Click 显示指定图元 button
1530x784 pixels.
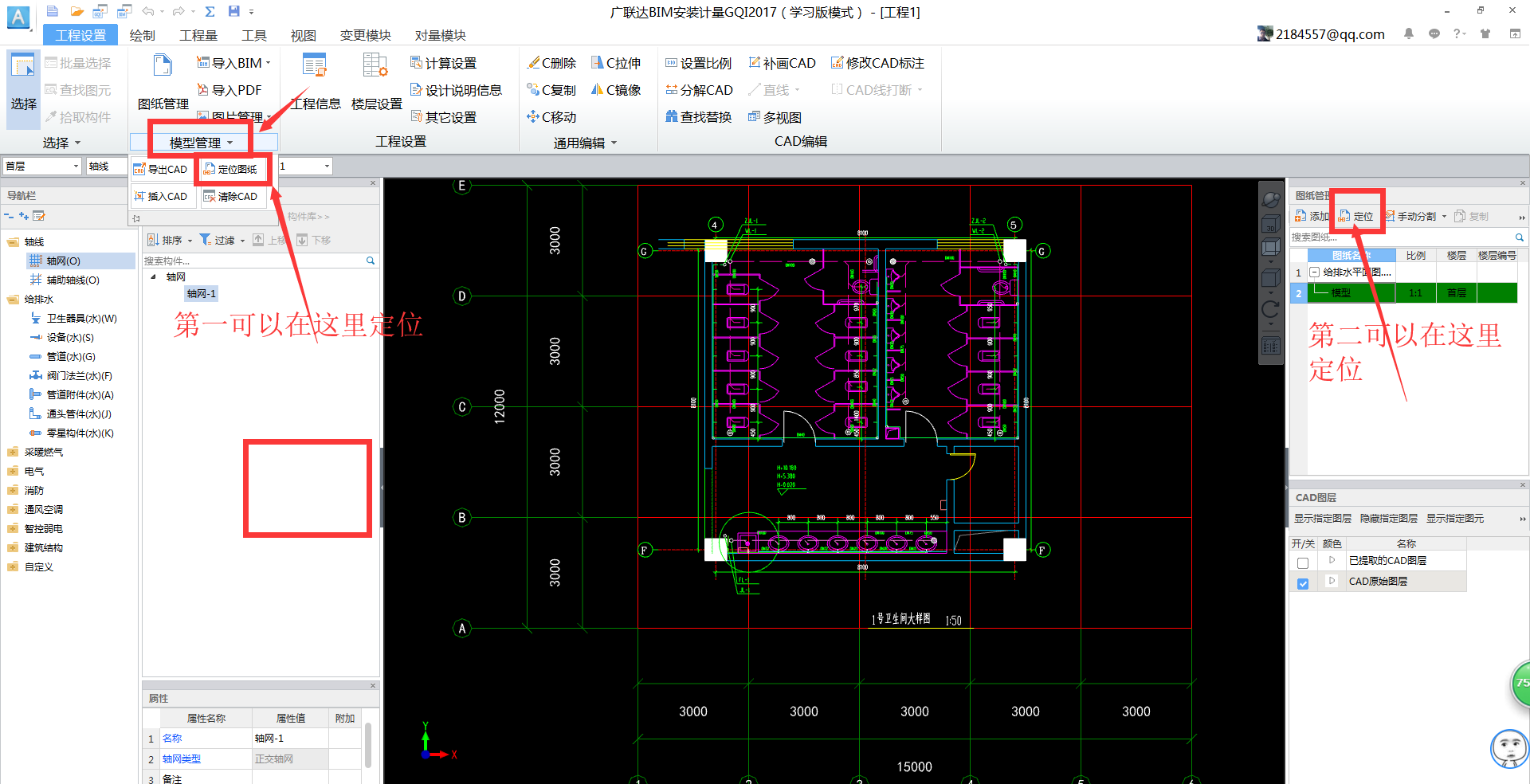click(x=1455, y=519)
